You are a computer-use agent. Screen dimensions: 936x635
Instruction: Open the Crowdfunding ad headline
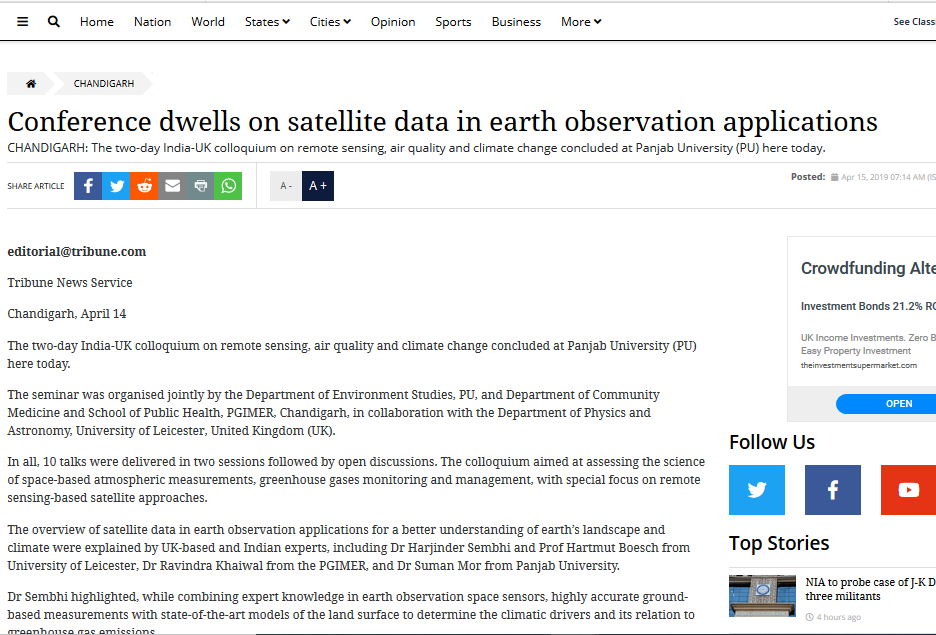[x=868, y=269]
